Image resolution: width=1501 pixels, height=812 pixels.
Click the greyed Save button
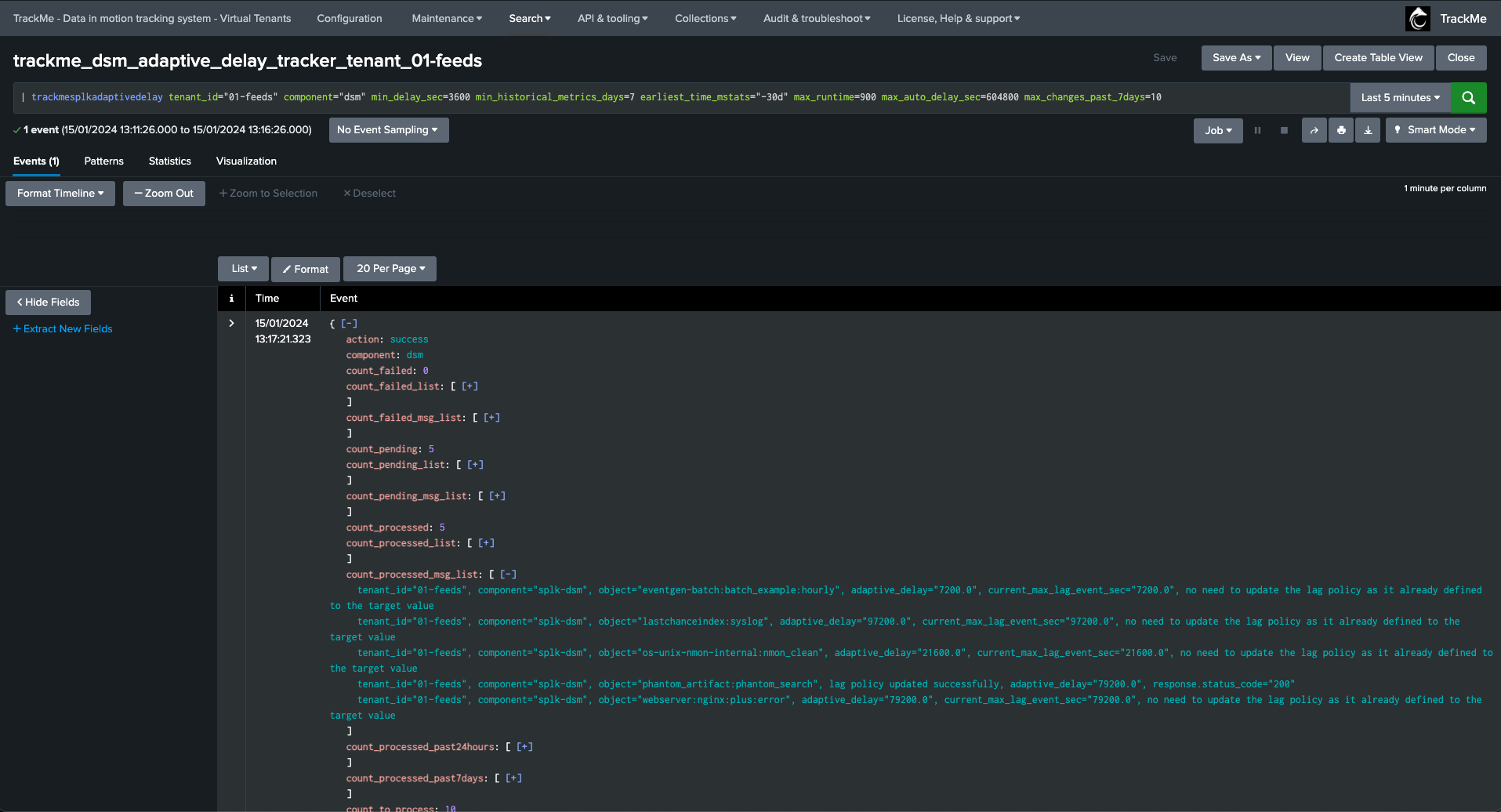[x=1165, y=58]
